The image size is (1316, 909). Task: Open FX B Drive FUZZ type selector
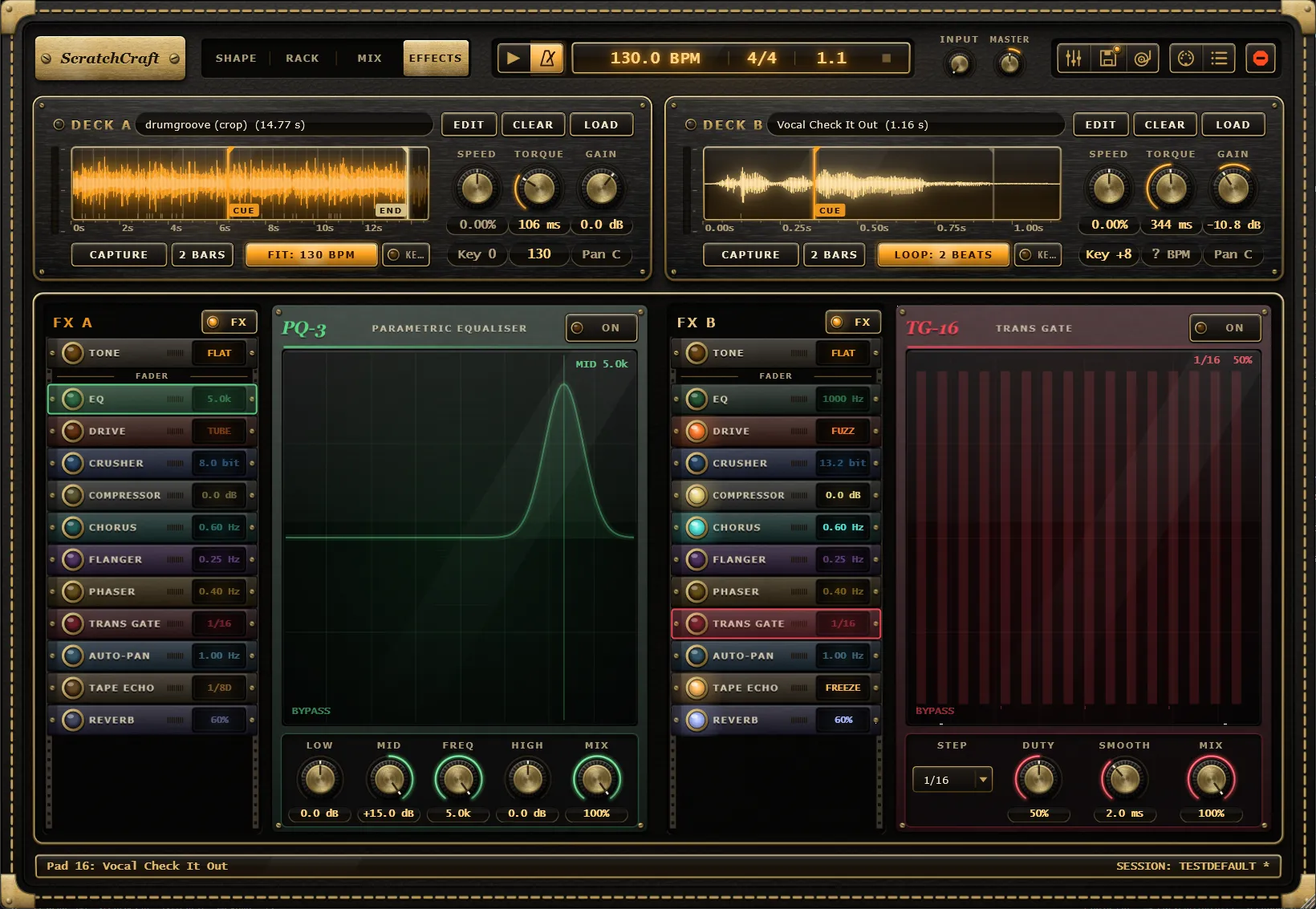pyautogui.click(x=843, y=431)
